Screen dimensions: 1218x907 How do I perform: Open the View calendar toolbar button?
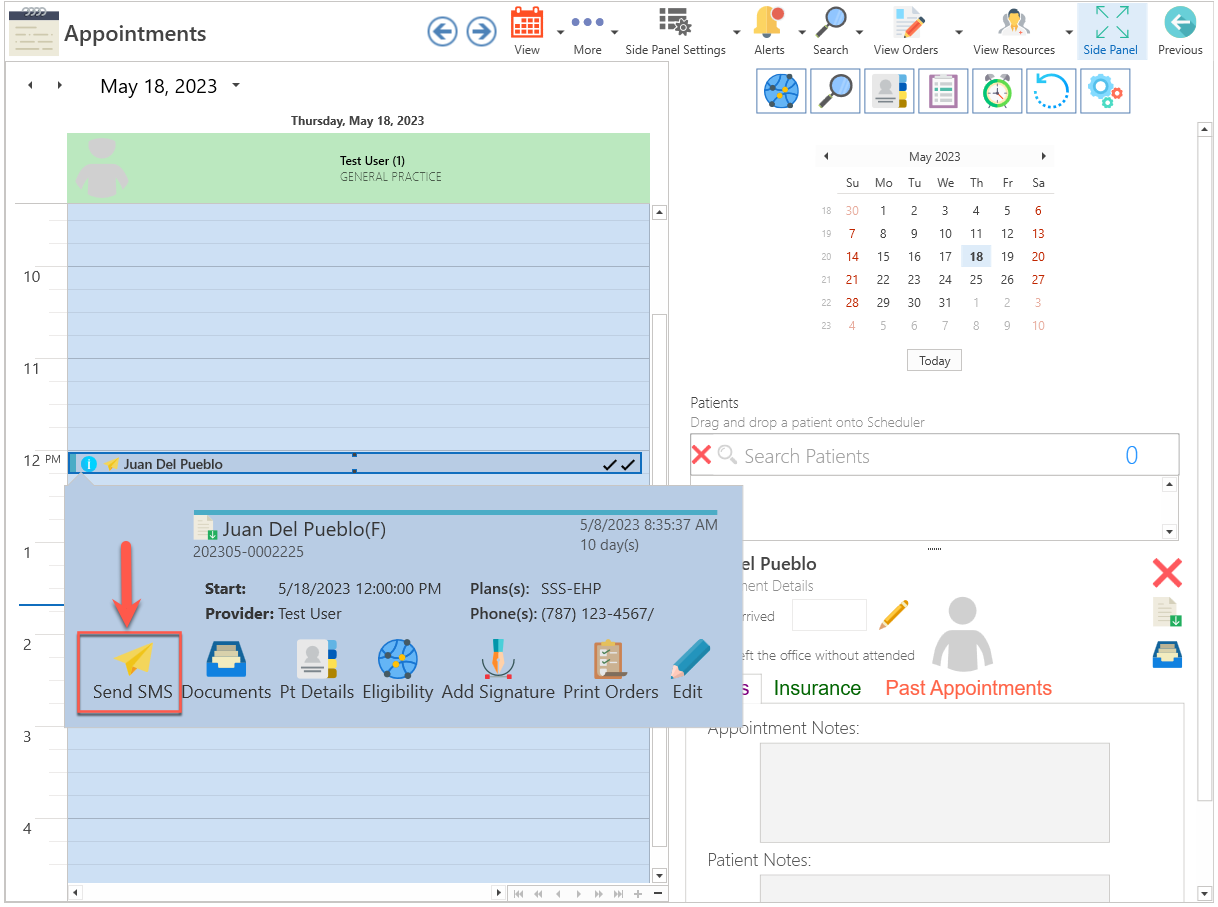click(527, 31)
